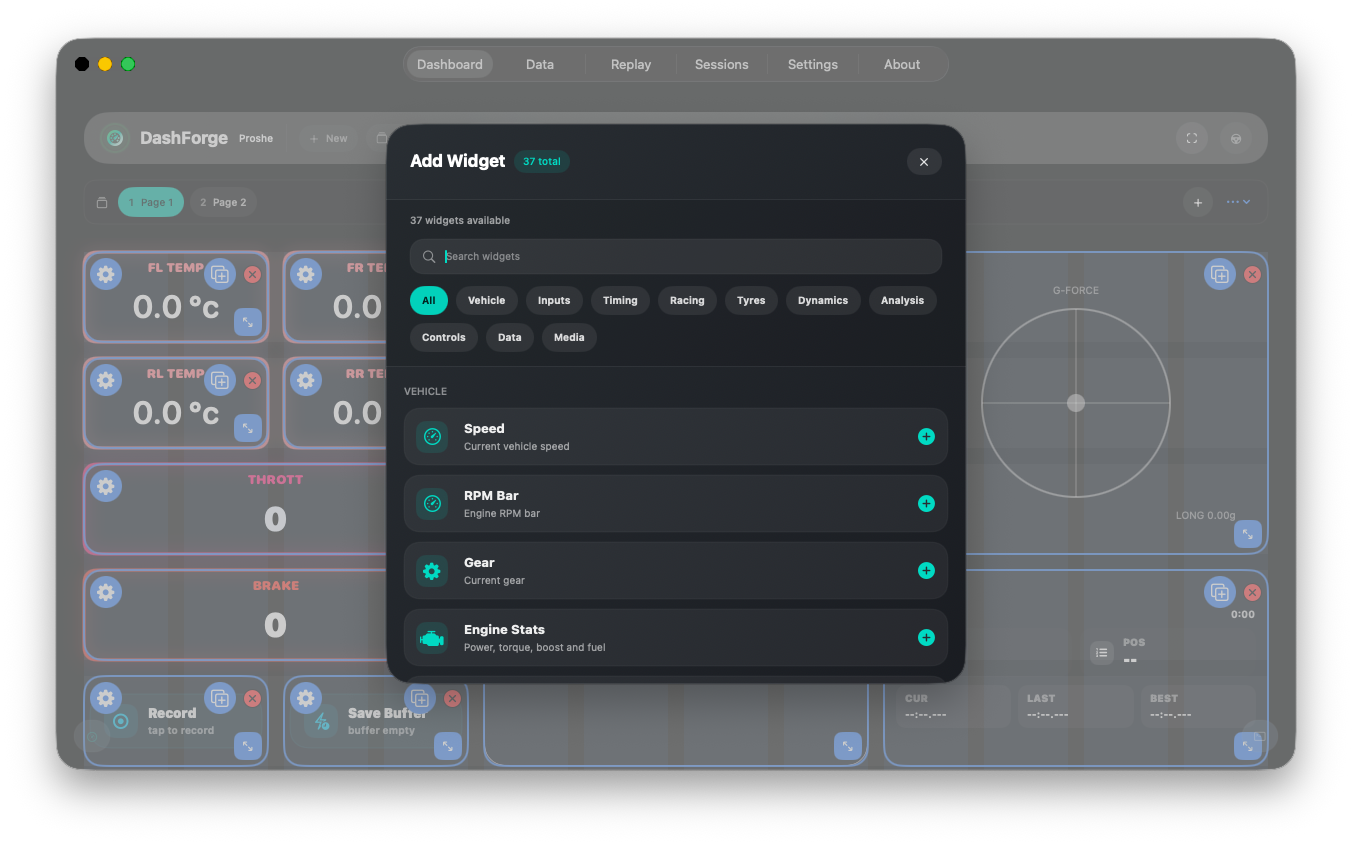Open the Sessions tab
1352x844 pixels.
pyautogui.click(x=722, y=64)
